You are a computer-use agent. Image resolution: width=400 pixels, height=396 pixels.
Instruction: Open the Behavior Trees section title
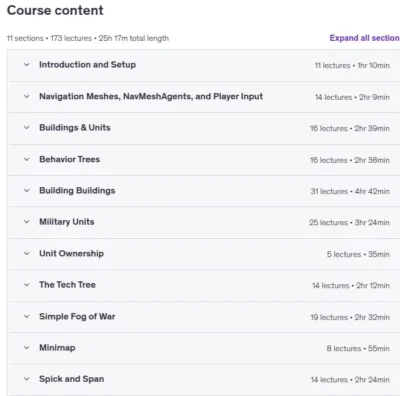tap(69, 159)
